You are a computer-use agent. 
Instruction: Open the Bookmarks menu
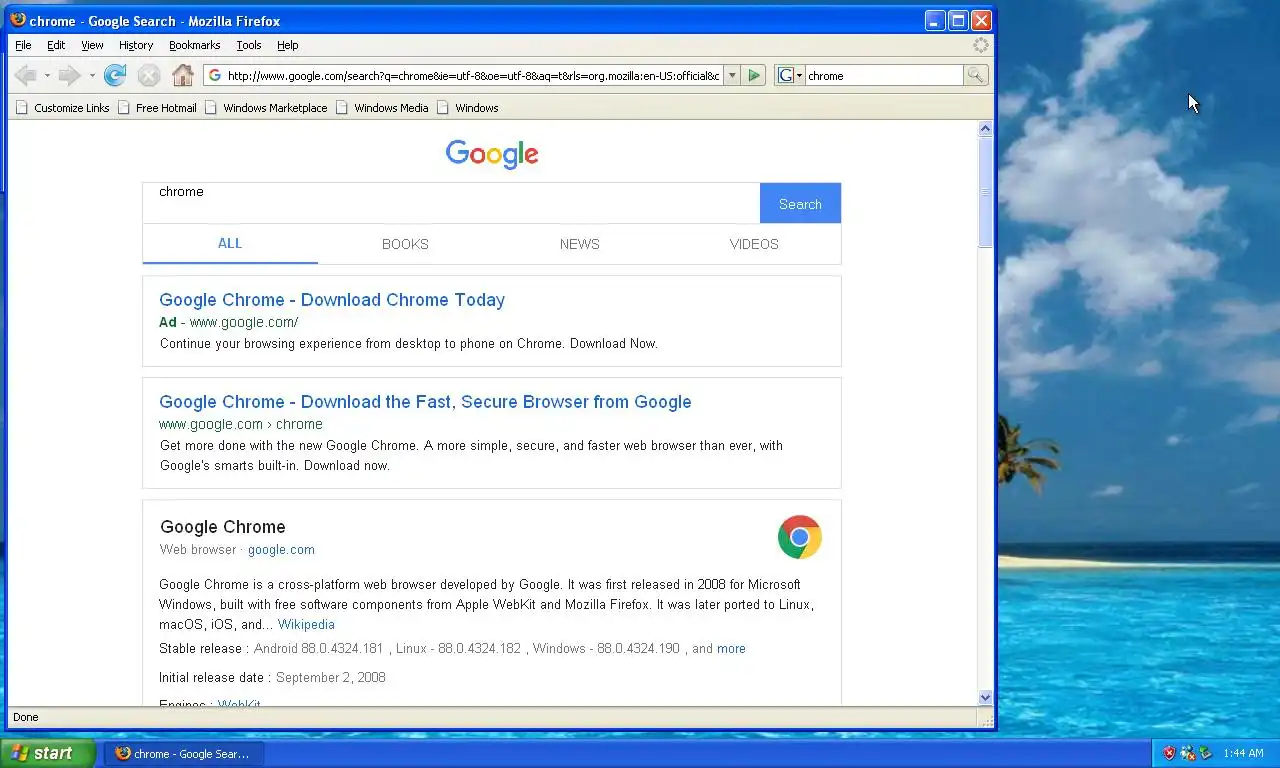point(194,45)
